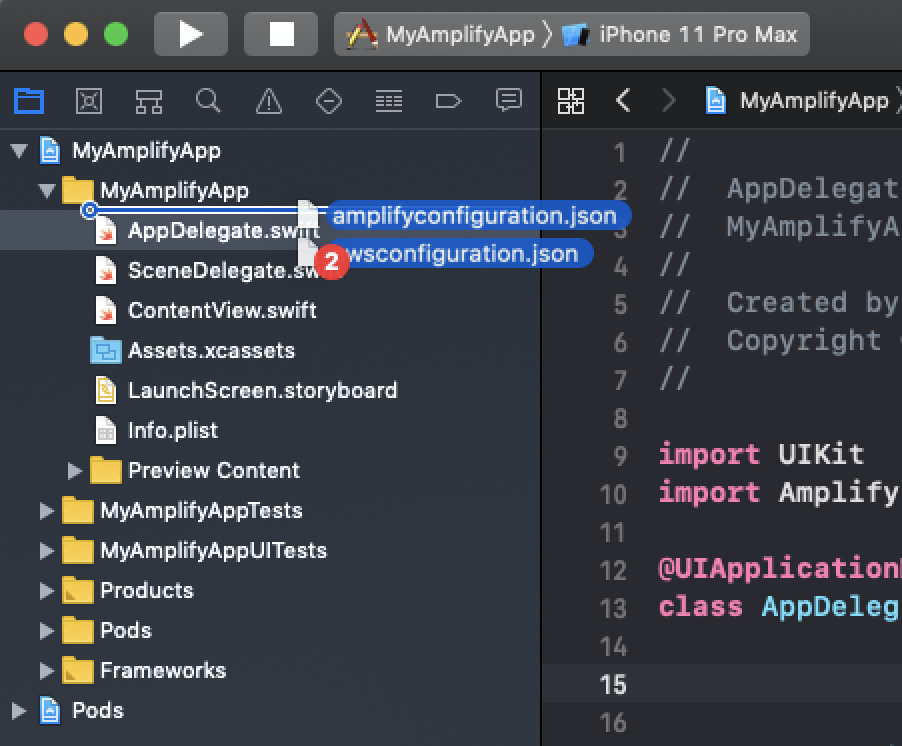Open the Issue navigator warning icon
Image resolution: width=902 pixels, height=746 pixels.
pyautogui.click(x=269, y=101)
